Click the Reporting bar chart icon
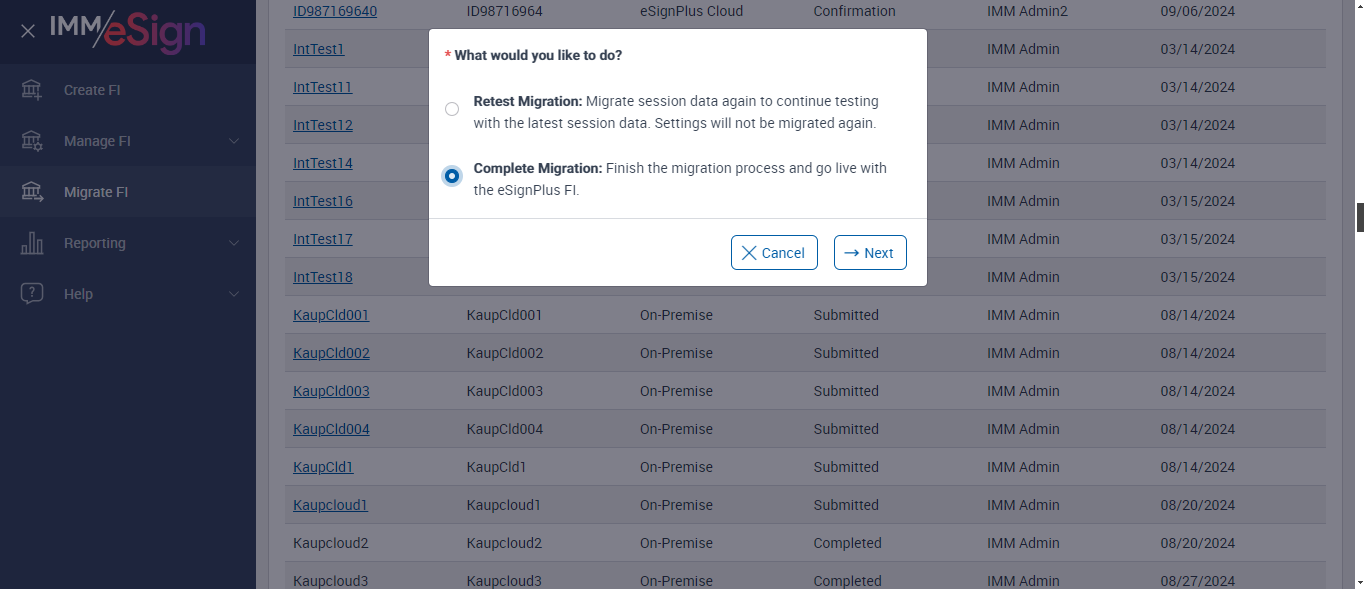This screenshot has width=1366, height=589. (x=32, y=243)
